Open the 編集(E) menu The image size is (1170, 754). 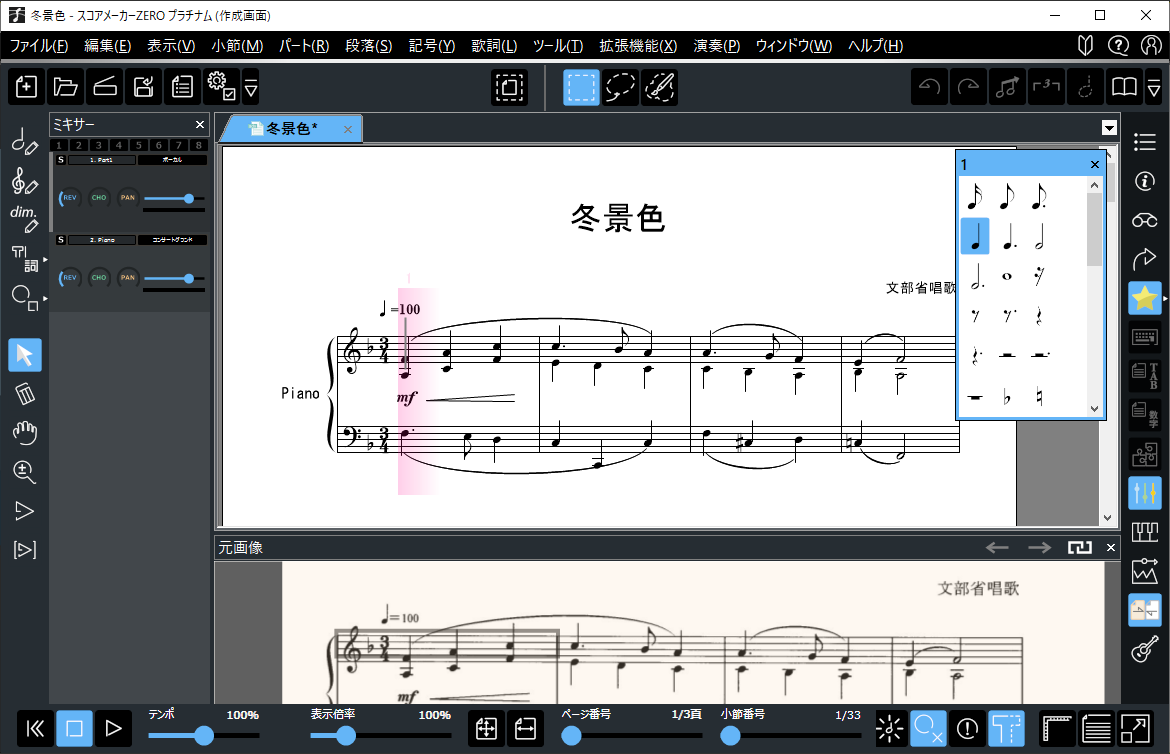(x=107, y=46)
